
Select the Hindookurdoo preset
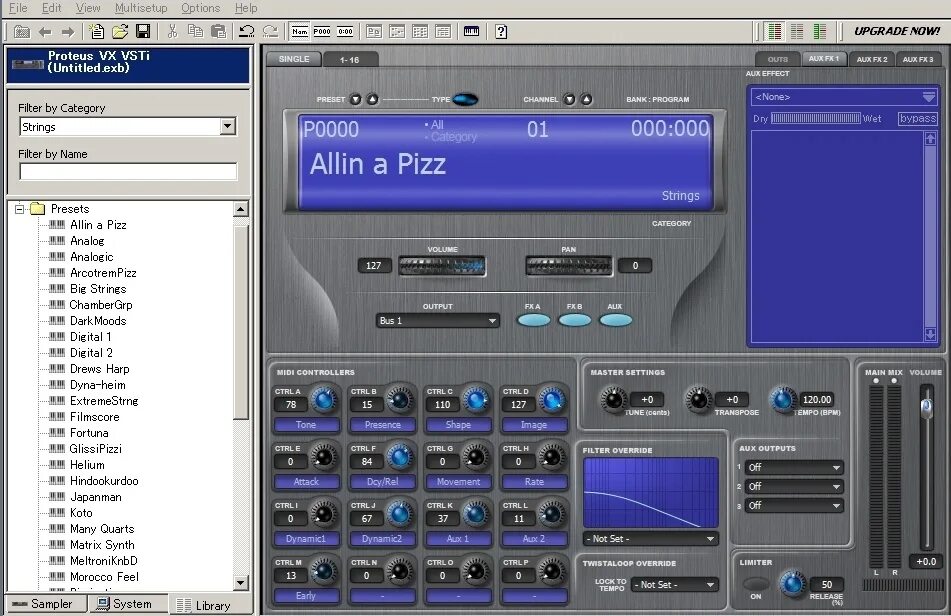[x=104, y=481]
